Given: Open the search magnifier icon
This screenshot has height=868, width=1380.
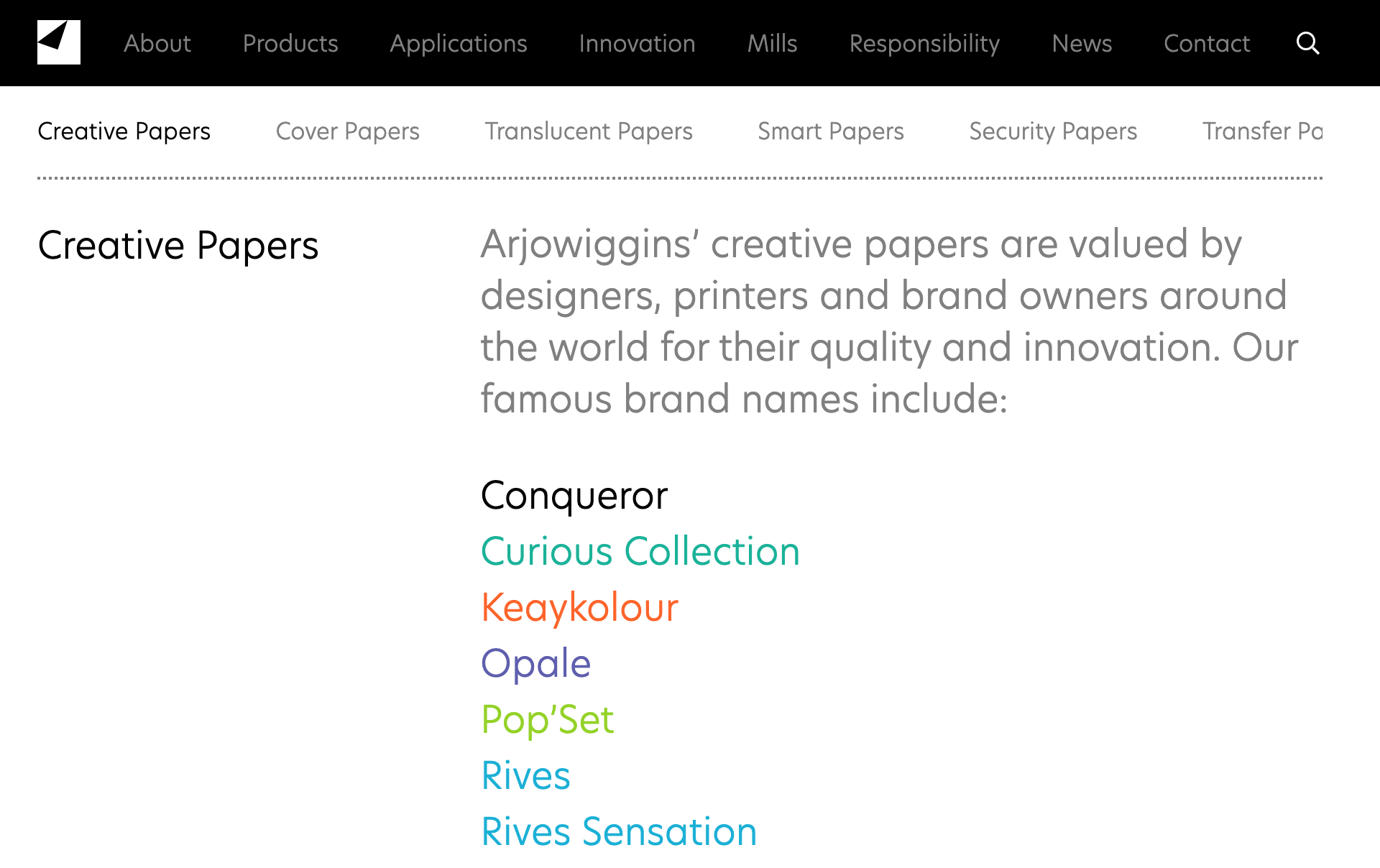Looking at the screenshot, I should pyautogui.click(x=1307, y=43).
